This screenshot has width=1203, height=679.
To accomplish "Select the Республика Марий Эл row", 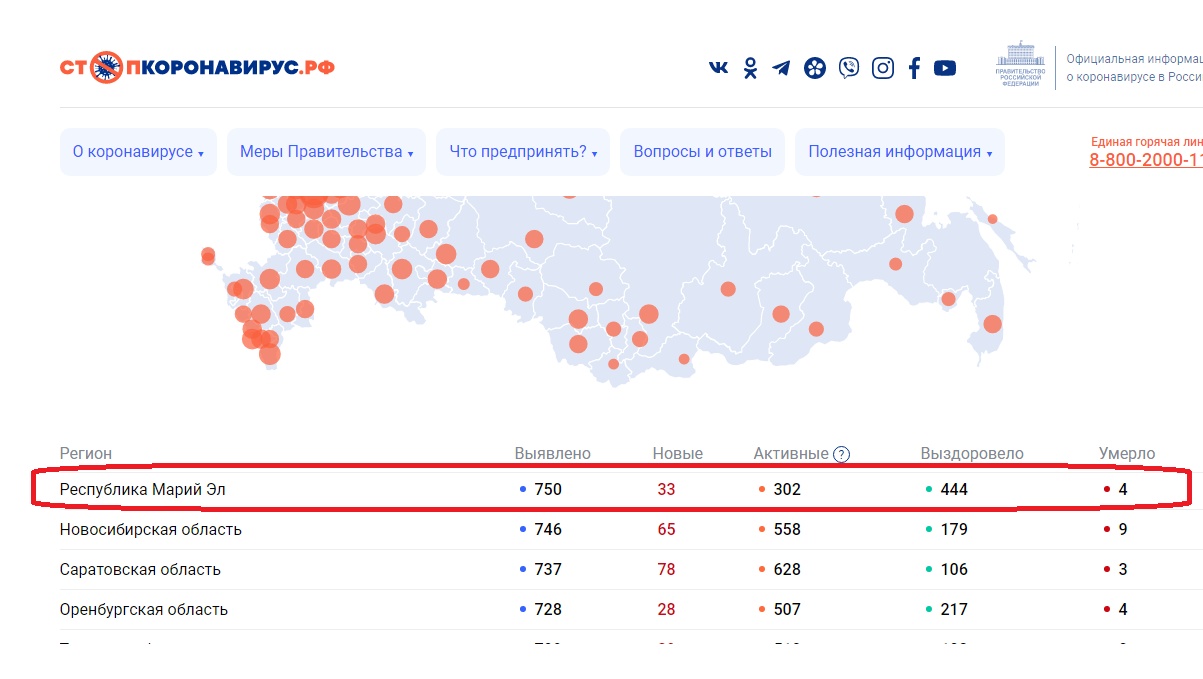I will 150,490.
